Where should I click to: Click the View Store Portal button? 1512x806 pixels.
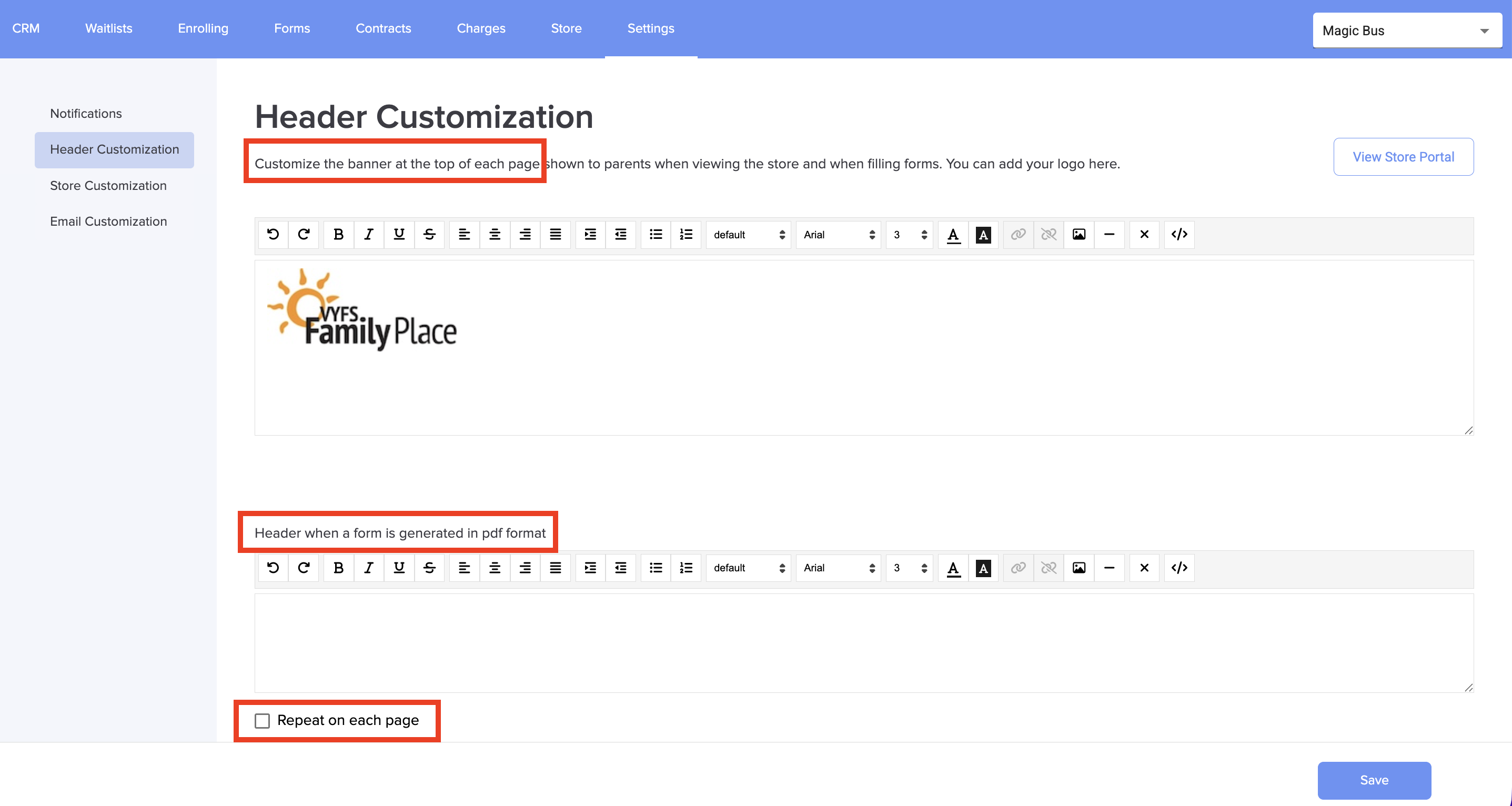(1403, 157)
